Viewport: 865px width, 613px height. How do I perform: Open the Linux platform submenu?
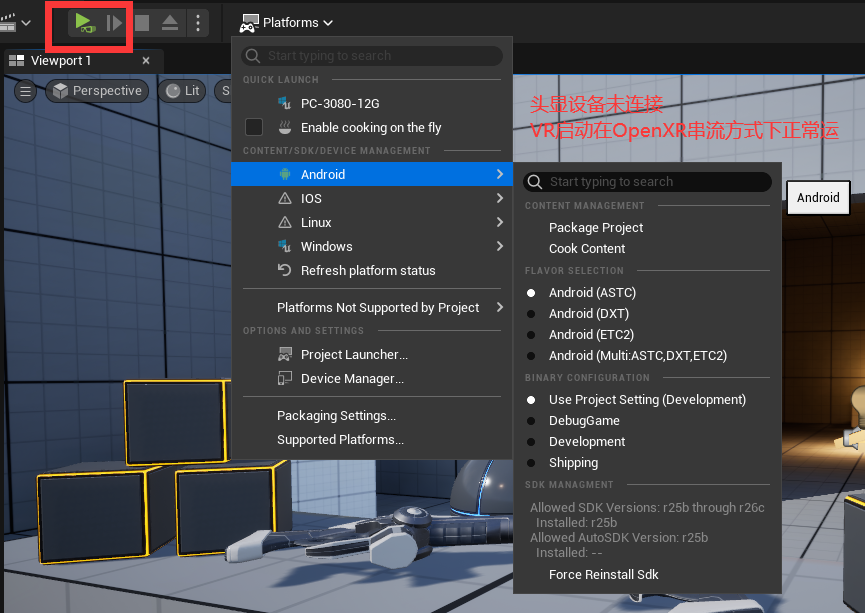click(x=372, y=222)
